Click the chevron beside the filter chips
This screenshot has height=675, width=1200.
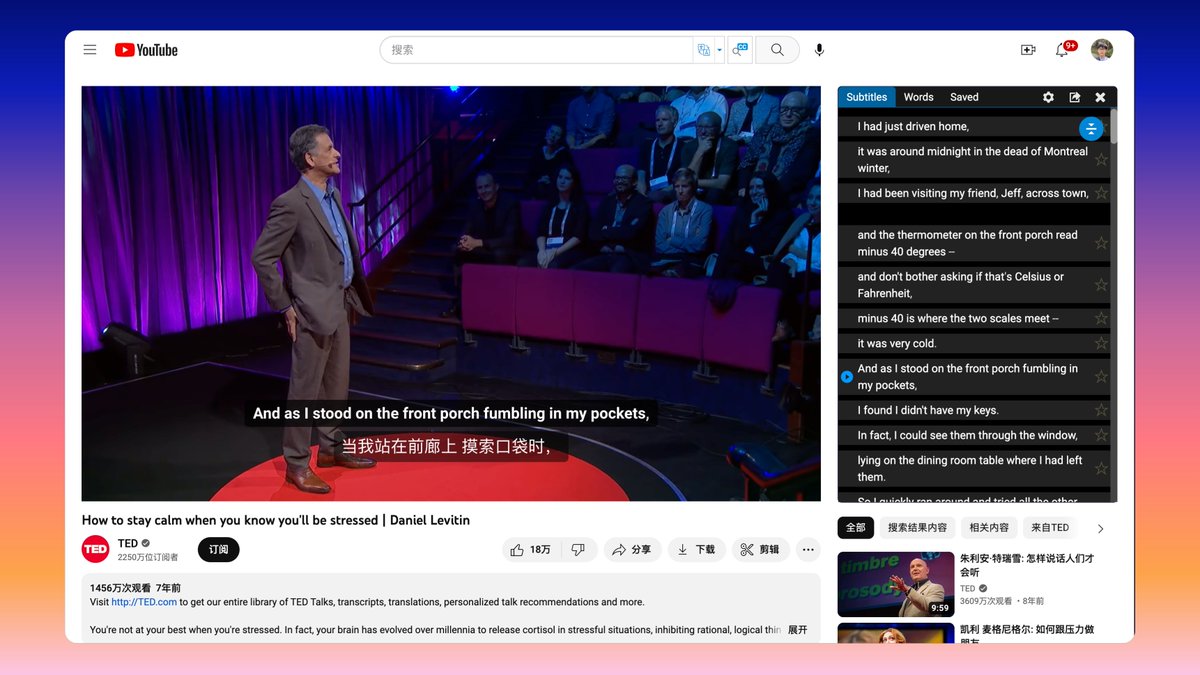click(1100, 527)
